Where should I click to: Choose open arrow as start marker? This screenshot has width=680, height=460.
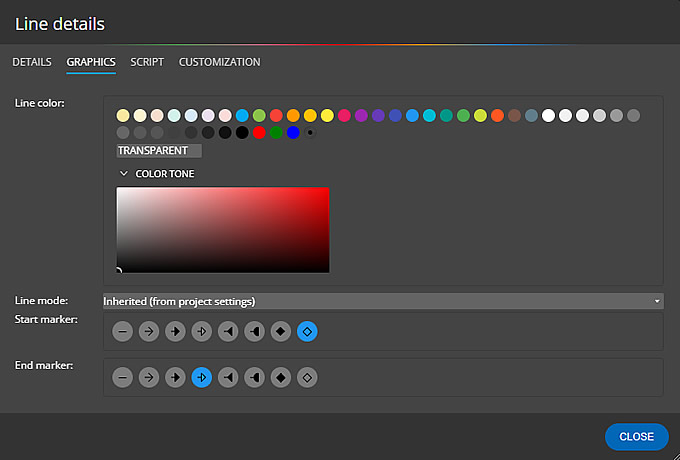coord(149,332)
